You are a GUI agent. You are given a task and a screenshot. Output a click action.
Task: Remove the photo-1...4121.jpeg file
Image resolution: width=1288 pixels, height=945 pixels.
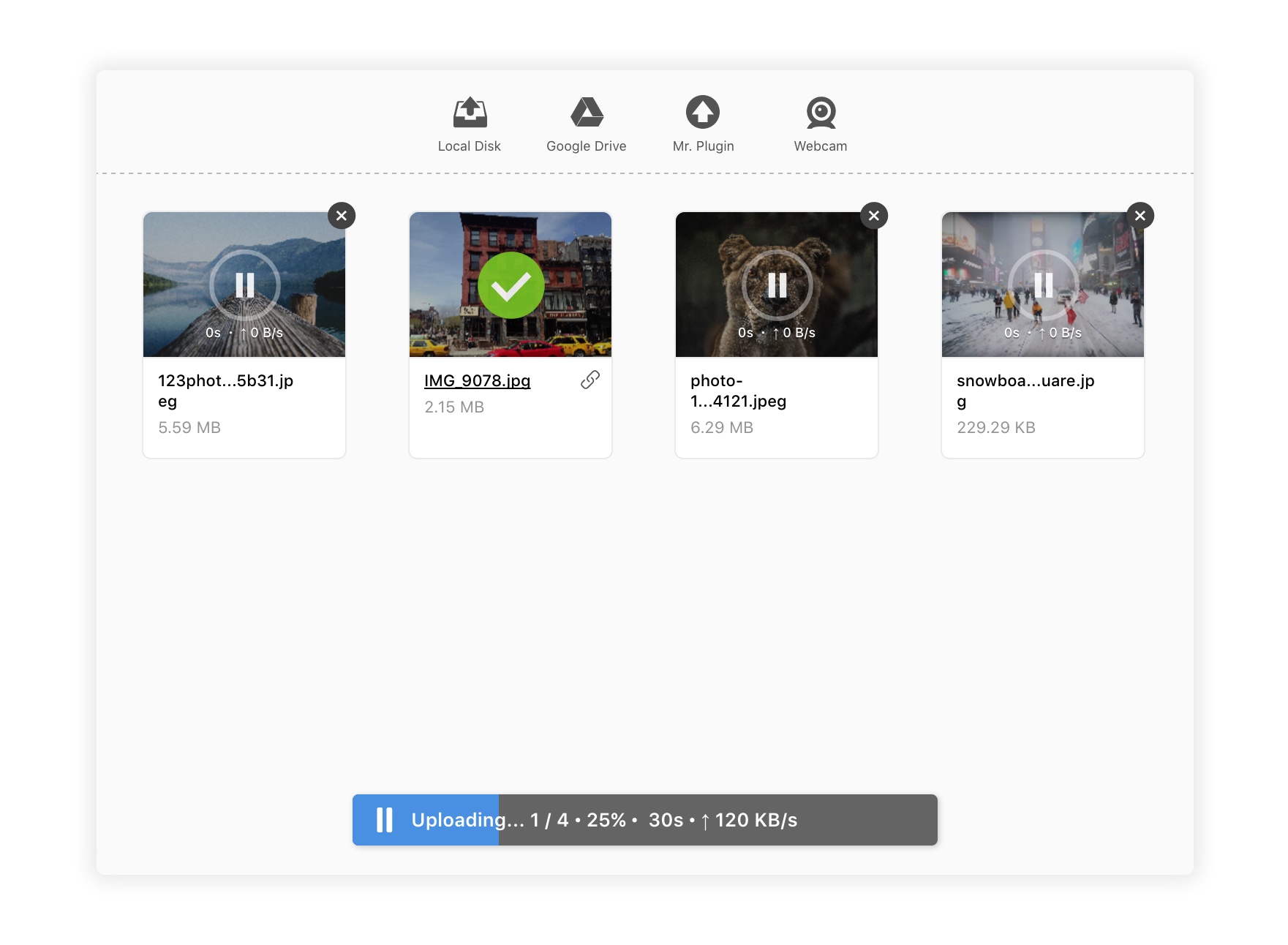click(x=874, y=216)
